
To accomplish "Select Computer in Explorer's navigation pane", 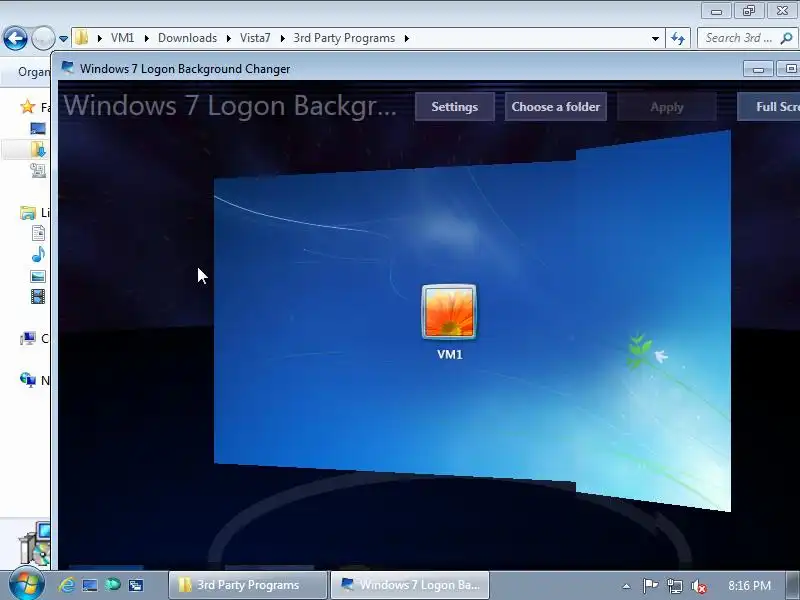I will tap(28, 338).
